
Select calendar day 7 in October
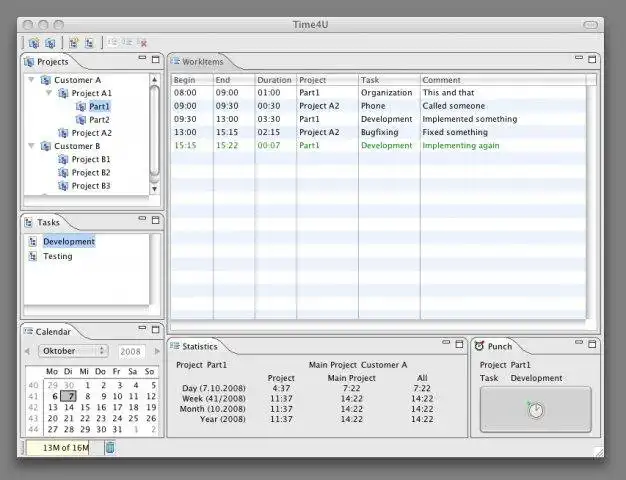point(69,397)
